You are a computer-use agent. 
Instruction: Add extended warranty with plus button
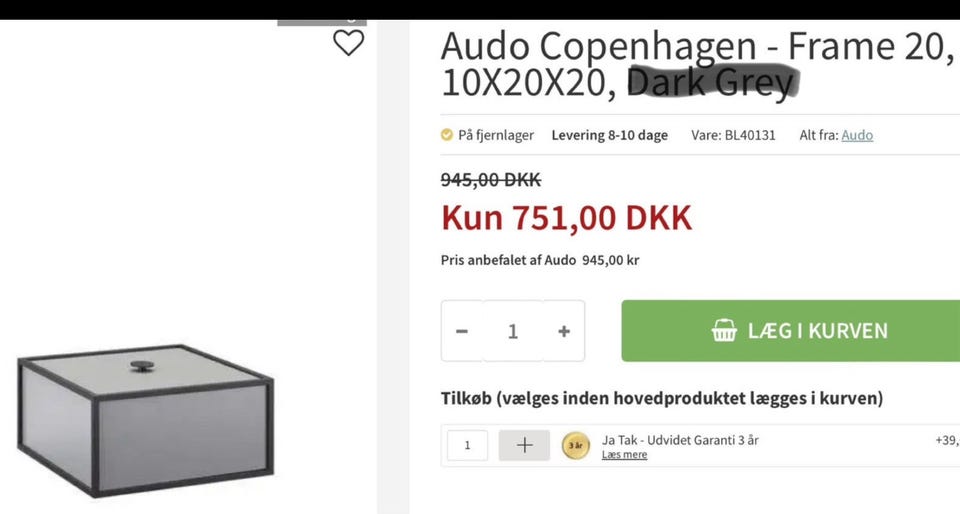pyautogui.click(x=524, y=445)
